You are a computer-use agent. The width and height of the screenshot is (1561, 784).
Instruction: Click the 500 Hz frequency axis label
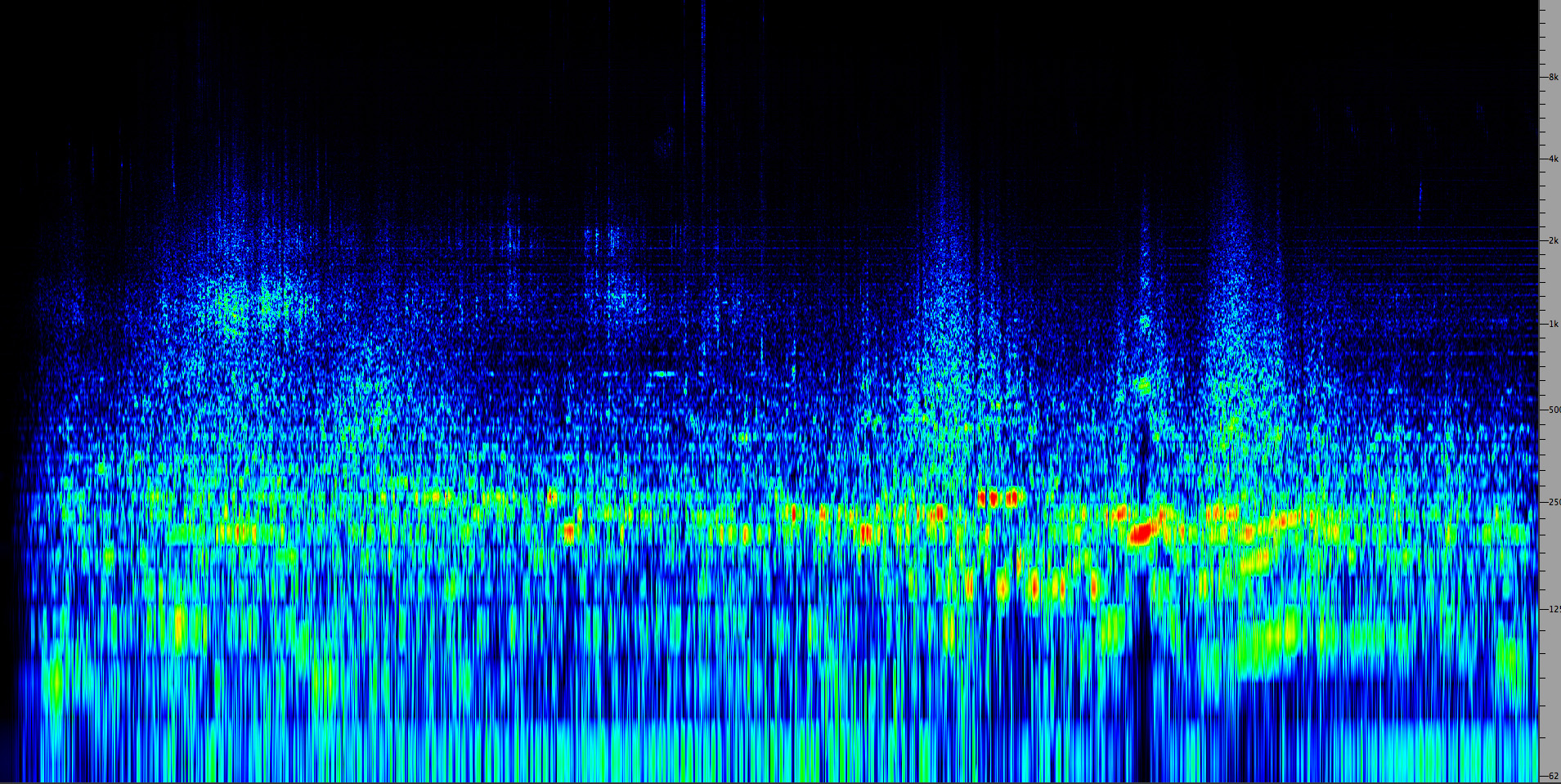pyautogui.click(x=1552, y=410)
